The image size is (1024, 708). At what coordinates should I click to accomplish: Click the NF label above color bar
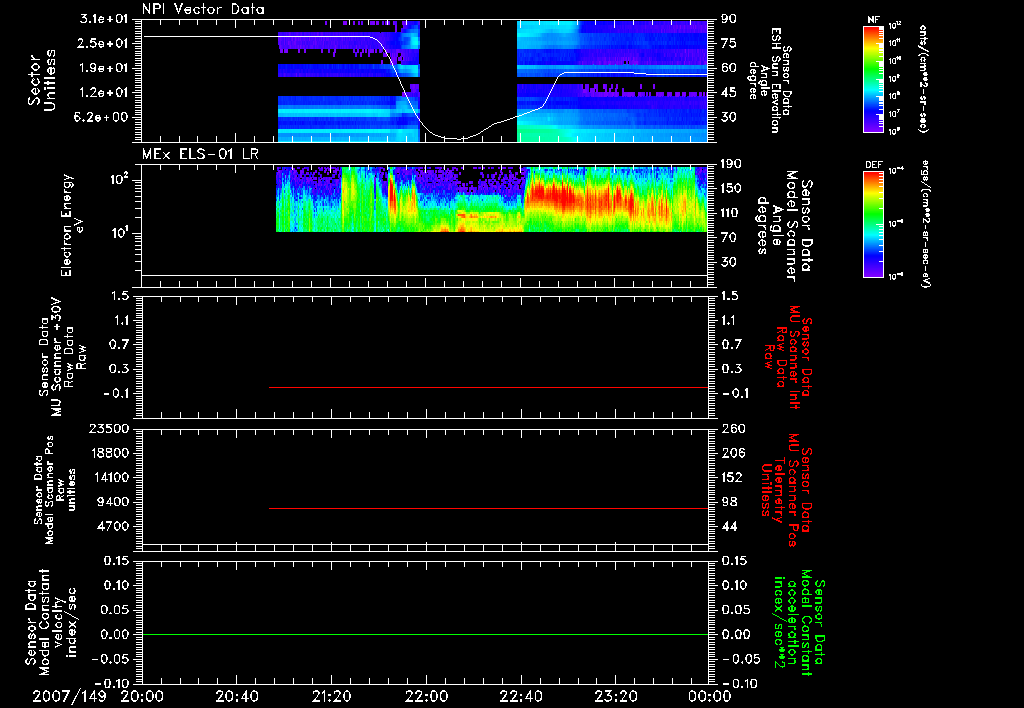[x=874, y=20]
